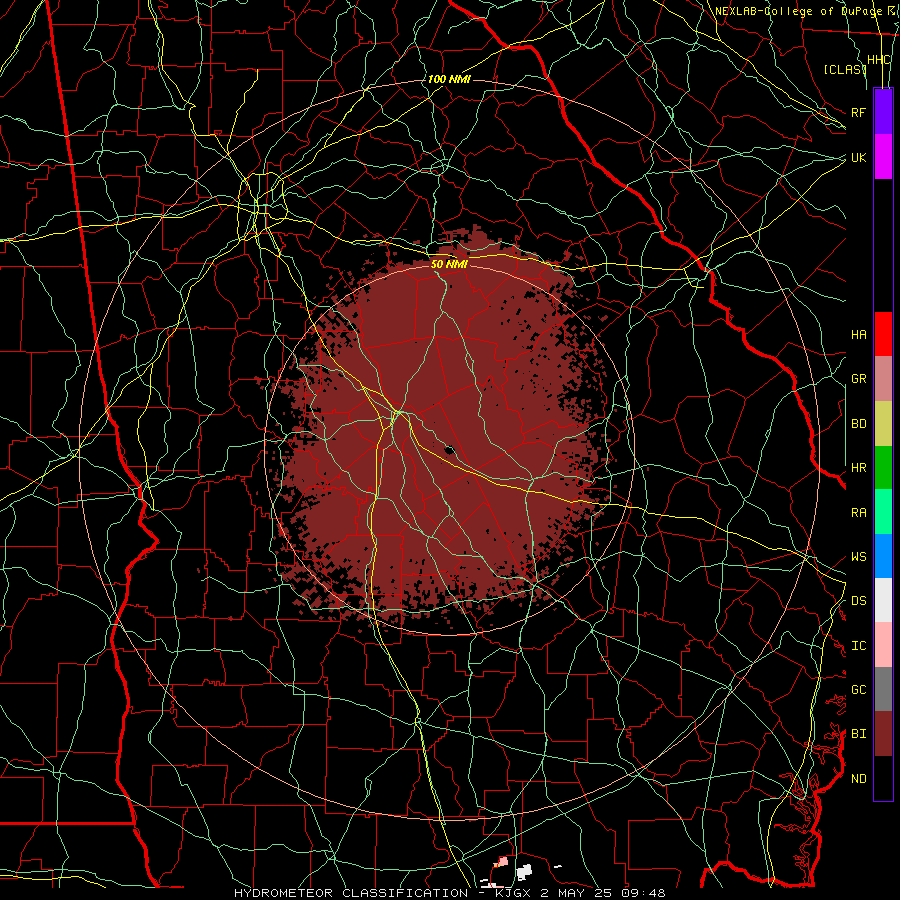Click the 2 MAY 25 date stamp

coord(574,893)
